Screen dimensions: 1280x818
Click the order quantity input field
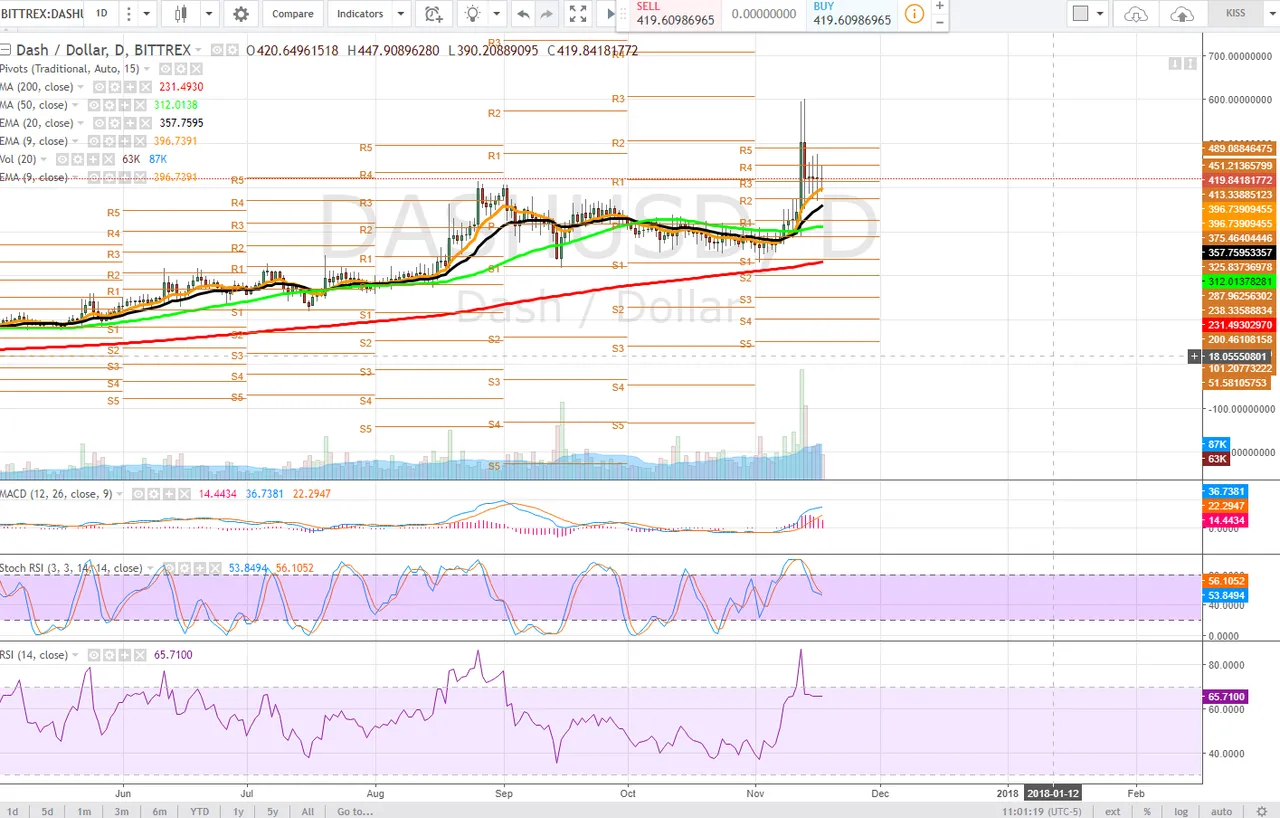(x=764, y=14)
